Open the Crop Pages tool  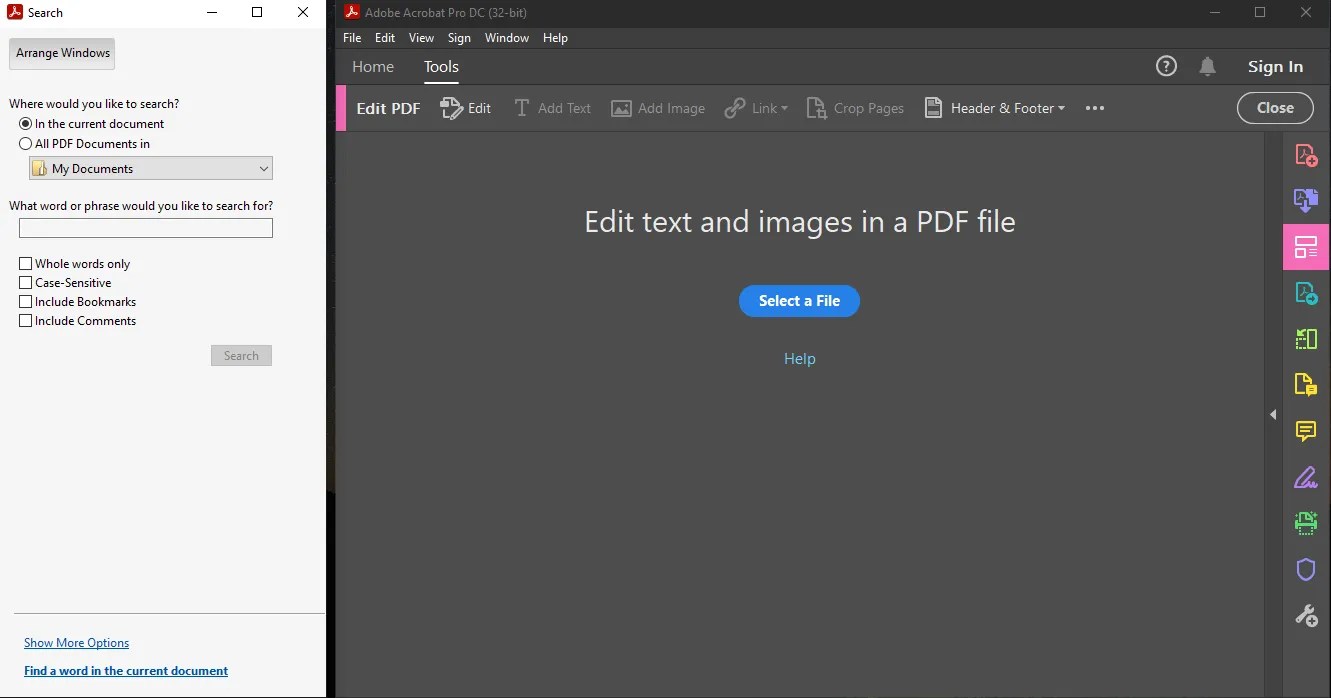855,108
